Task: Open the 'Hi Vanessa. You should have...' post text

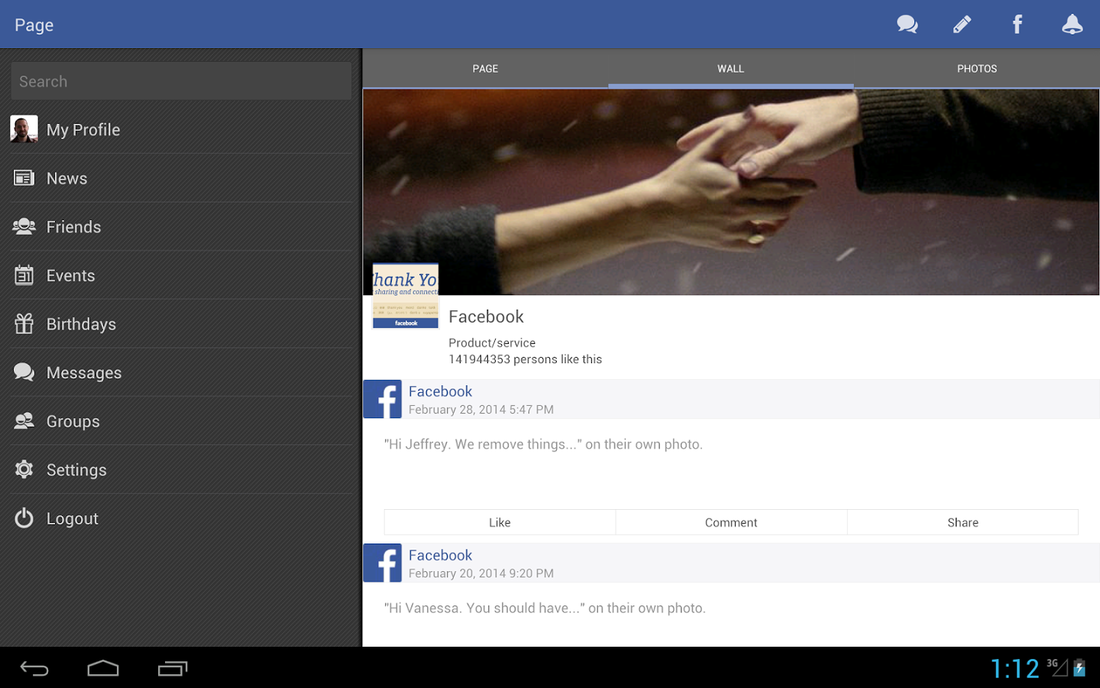Action: point(545,608)
